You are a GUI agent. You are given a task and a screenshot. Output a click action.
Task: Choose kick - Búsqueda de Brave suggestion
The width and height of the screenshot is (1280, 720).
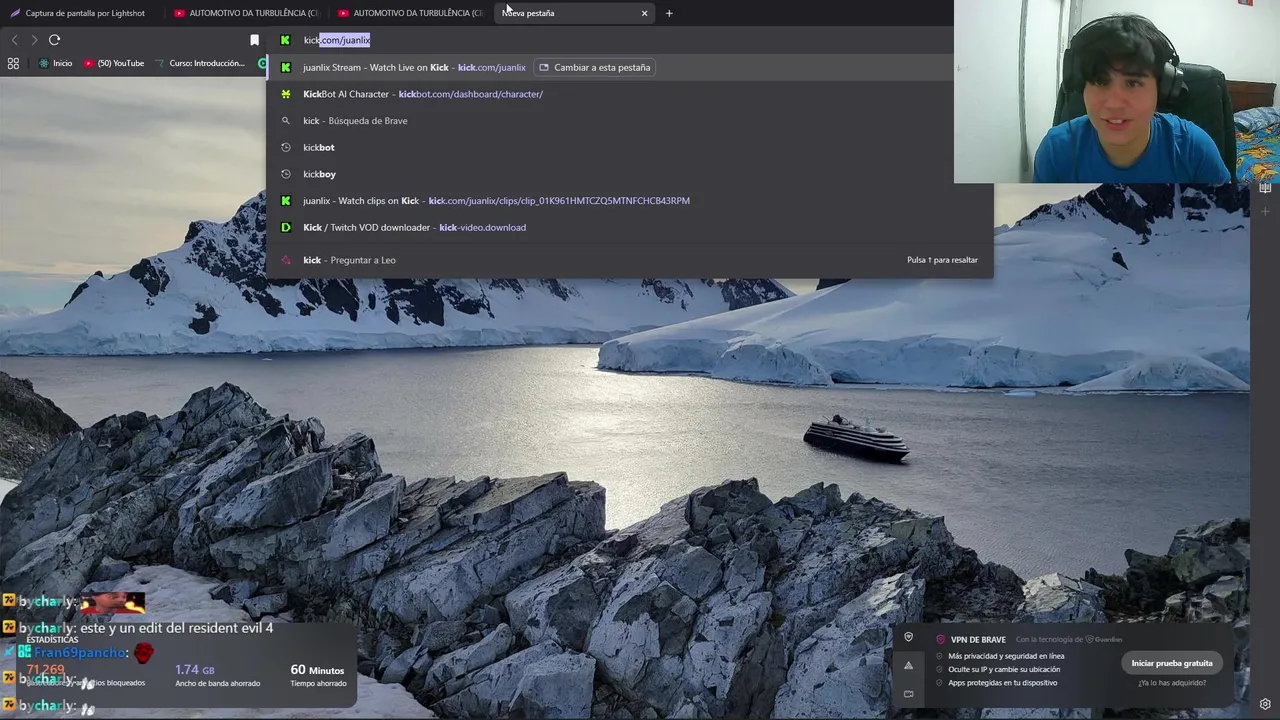pyautogui.click(x=630, y=121)
